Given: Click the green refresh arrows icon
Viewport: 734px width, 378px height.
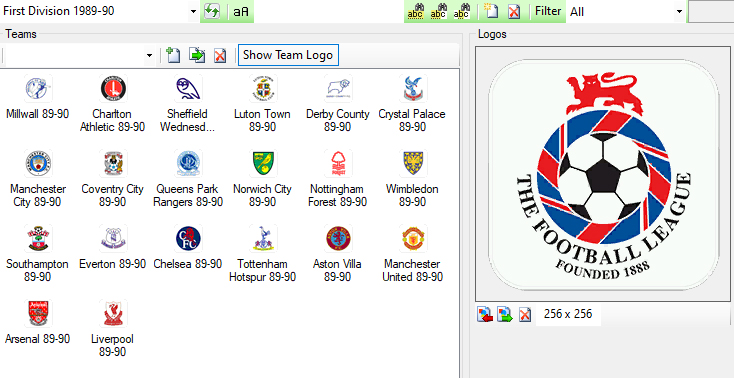Looking at the screenshot, I should pyautogui.click(x=212, y=11).
